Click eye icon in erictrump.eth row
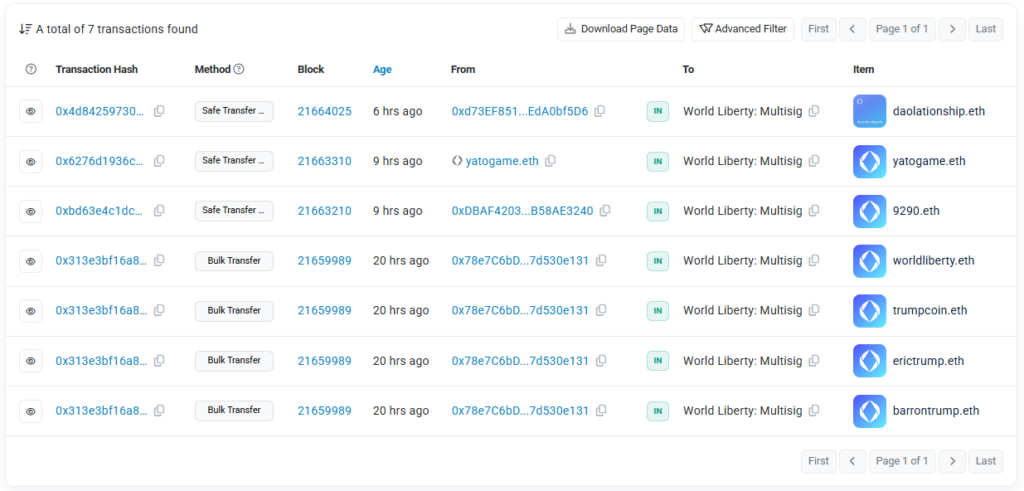The height and width of the screenshot is (491, 1024). [31, 360]
